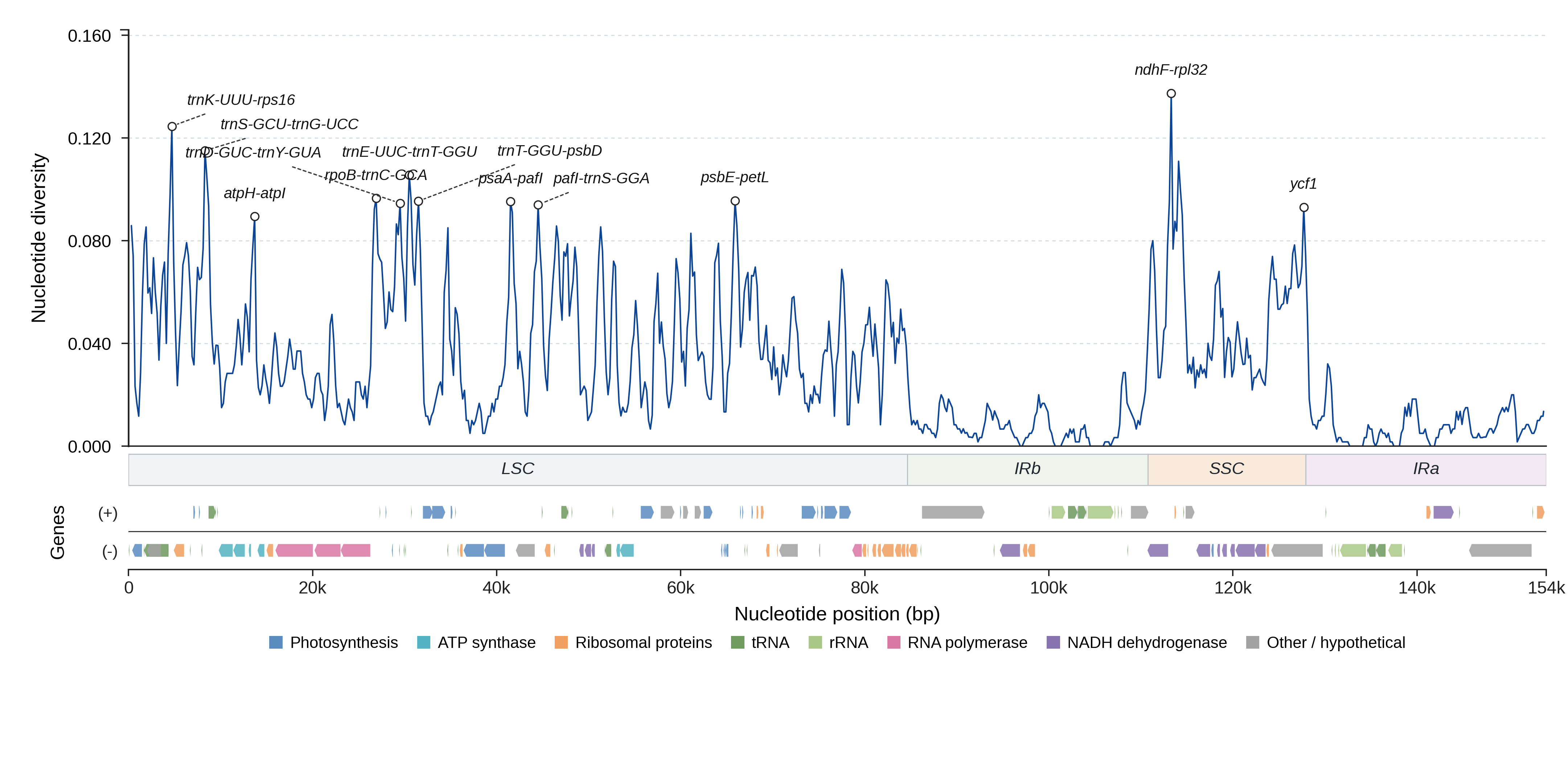The image size is (1568, 763).
Task: Click the LSC region bar
Action: 518,469
